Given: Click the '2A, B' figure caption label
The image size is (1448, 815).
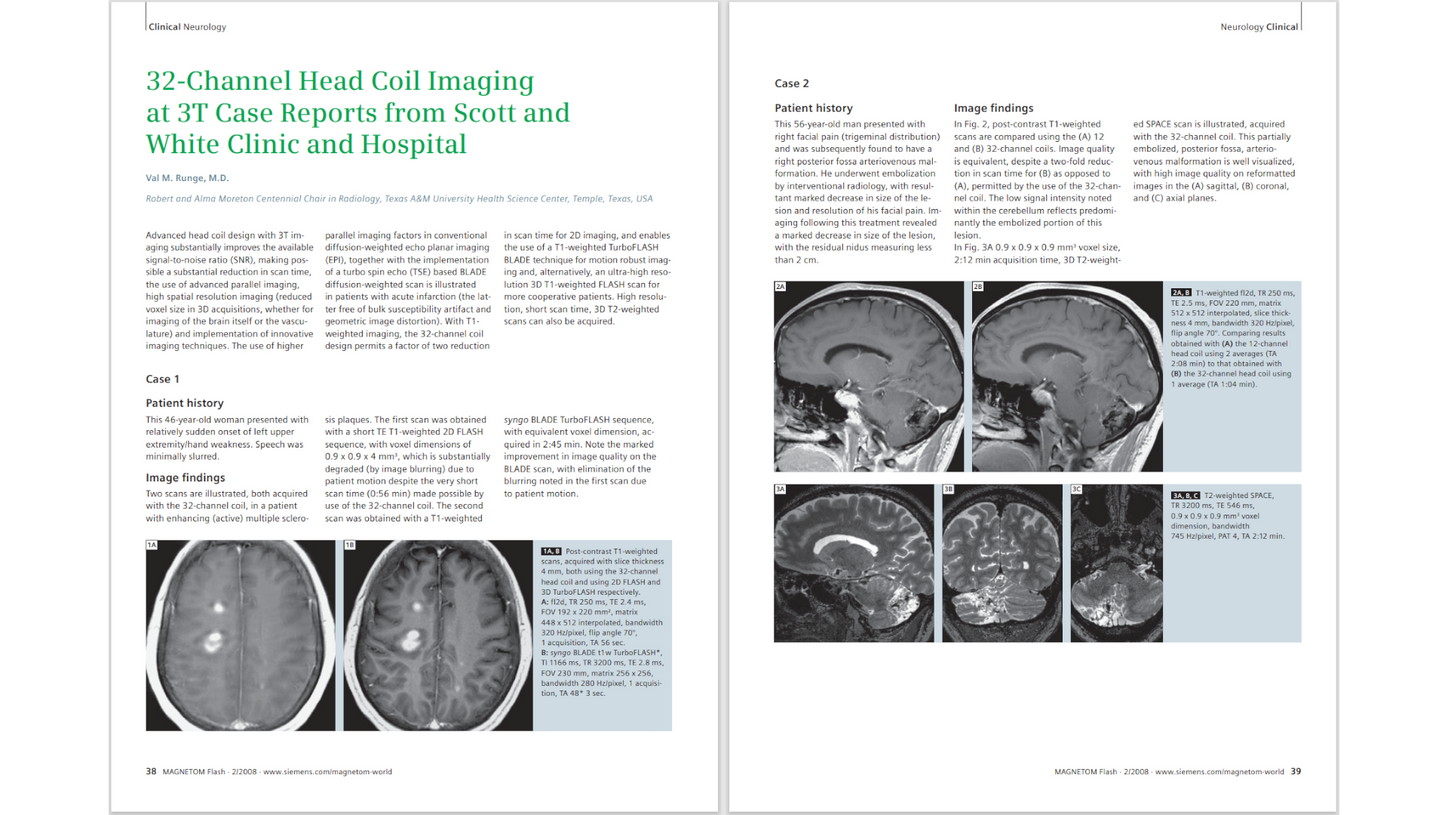Looking at the screenshot, I should 1181,292.
